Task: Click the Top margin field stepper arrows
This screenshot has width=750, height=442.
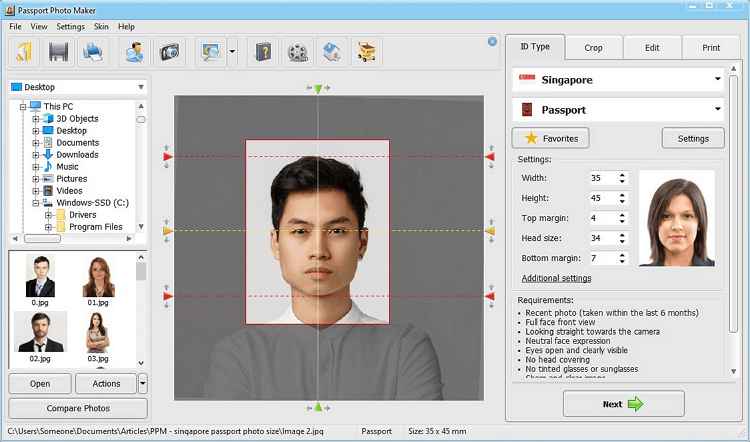Action: (622, 218)
